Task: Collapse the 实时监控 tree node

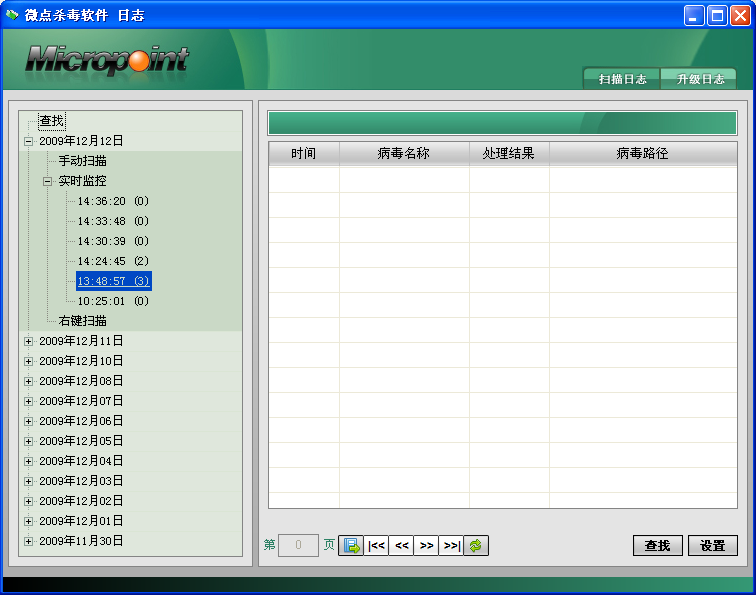Action: coord(47,181)
